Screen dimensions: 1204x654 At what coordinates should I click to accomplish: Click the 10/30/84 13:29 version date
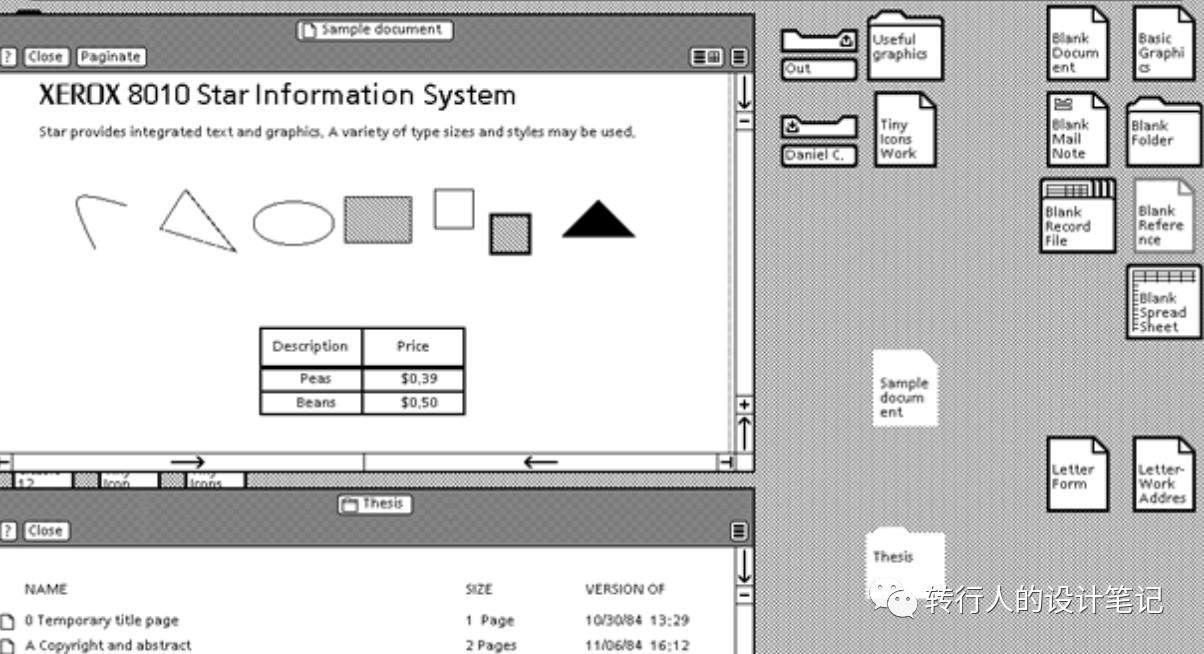coord(637,621)
